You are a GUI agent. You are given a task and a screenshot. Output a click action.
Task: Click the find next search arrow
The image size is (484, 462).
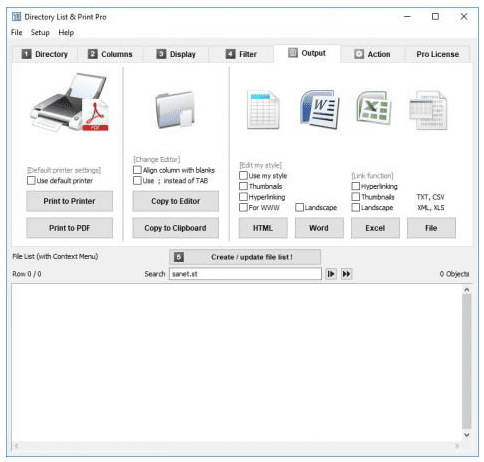pos(331,274)
